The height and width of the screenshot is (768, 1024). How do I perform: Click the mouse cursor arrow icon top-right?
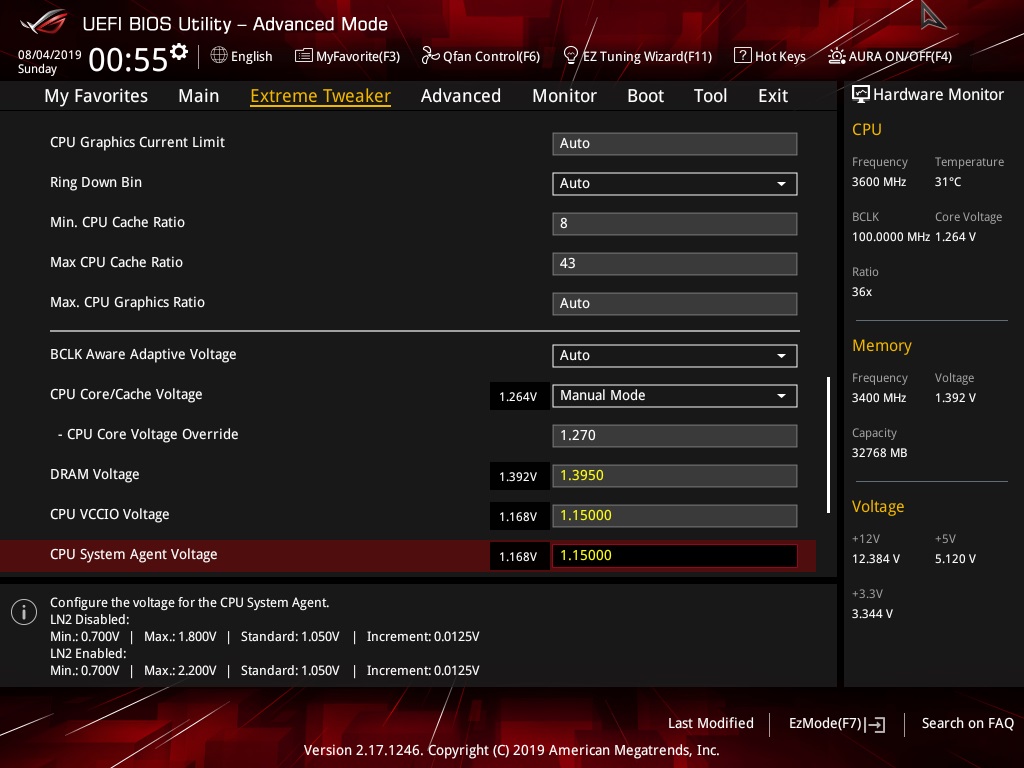(933, 16)
